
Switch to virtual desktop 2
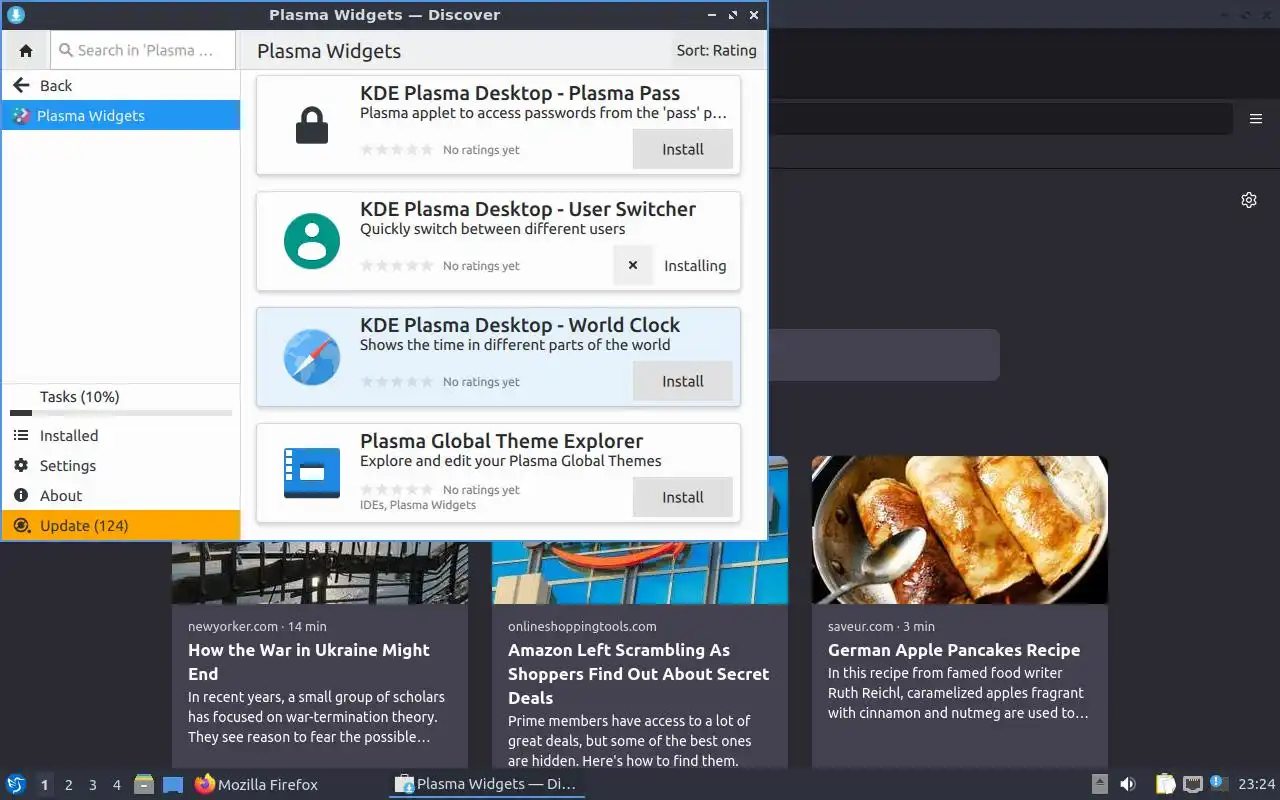[69, 785]
